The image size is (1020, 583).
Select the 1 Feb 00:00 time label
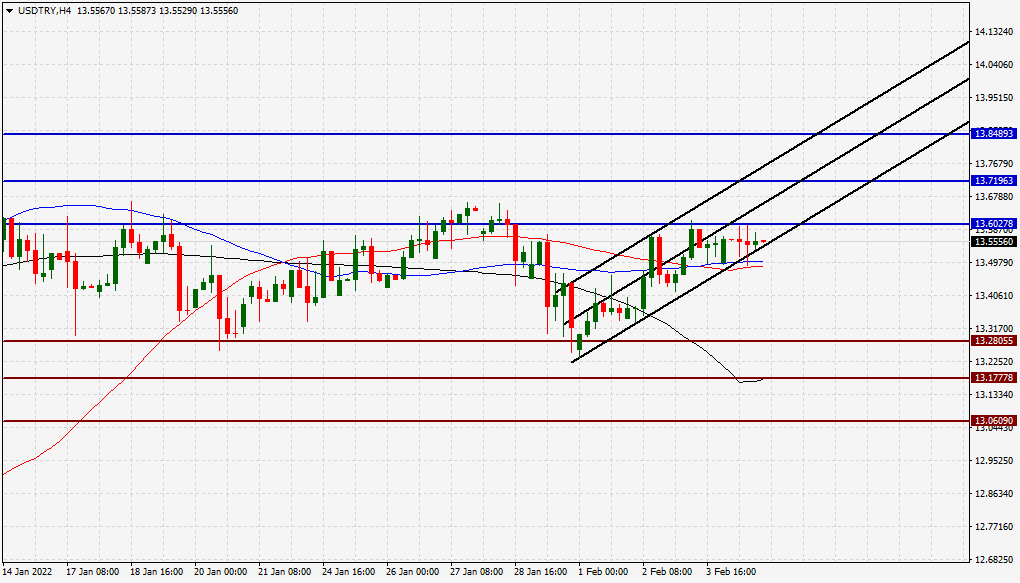(x=603, y=572)
